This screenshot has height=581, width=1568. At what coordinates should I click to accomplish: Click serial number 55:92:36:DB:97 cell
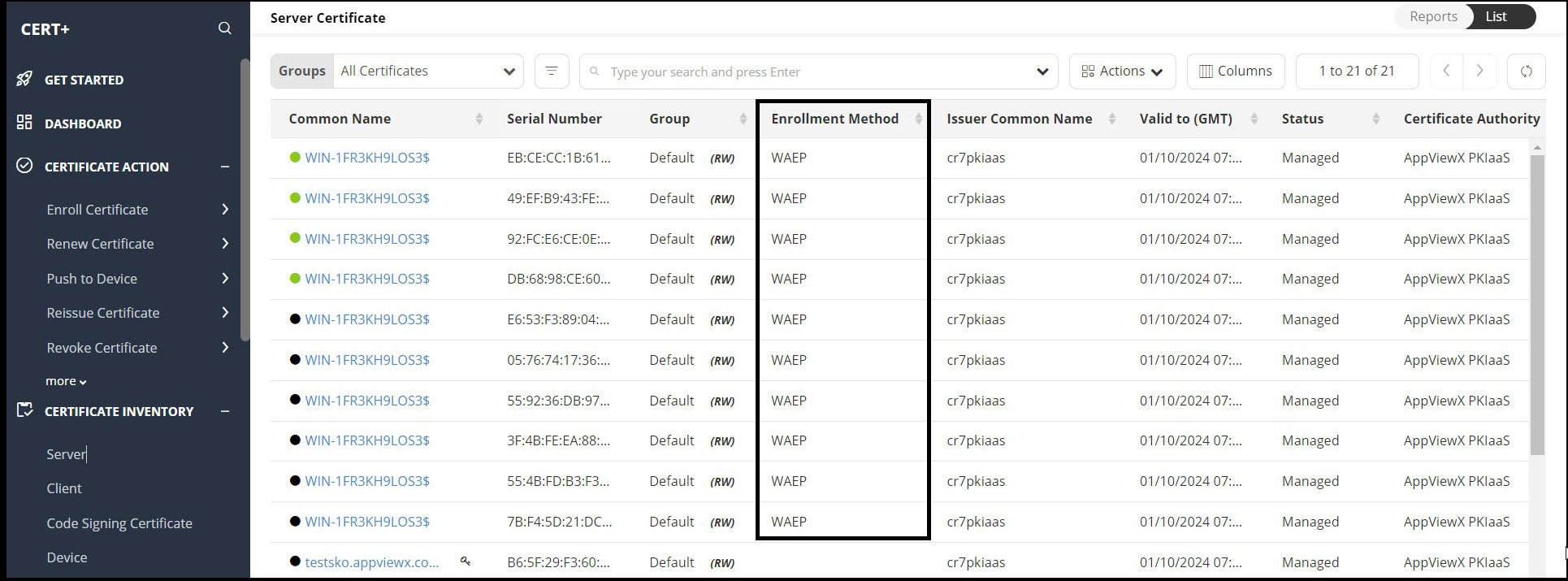[x=558, y=401]
